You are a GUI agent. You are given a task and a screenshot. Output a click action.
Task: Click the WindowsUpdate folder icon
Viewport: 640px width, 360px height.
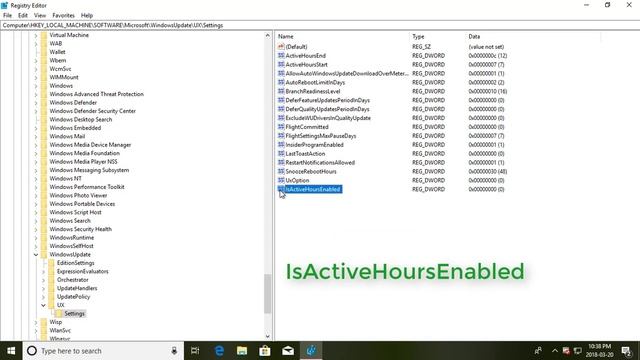pyautogui.click(x=44, y=254)
